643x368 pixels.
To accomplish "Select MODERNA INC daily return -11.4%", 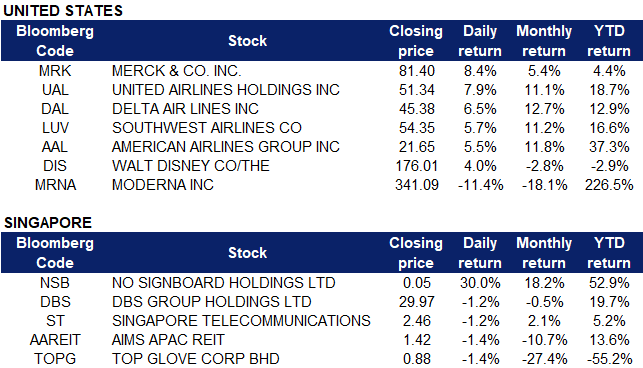I will coord(480,185).
